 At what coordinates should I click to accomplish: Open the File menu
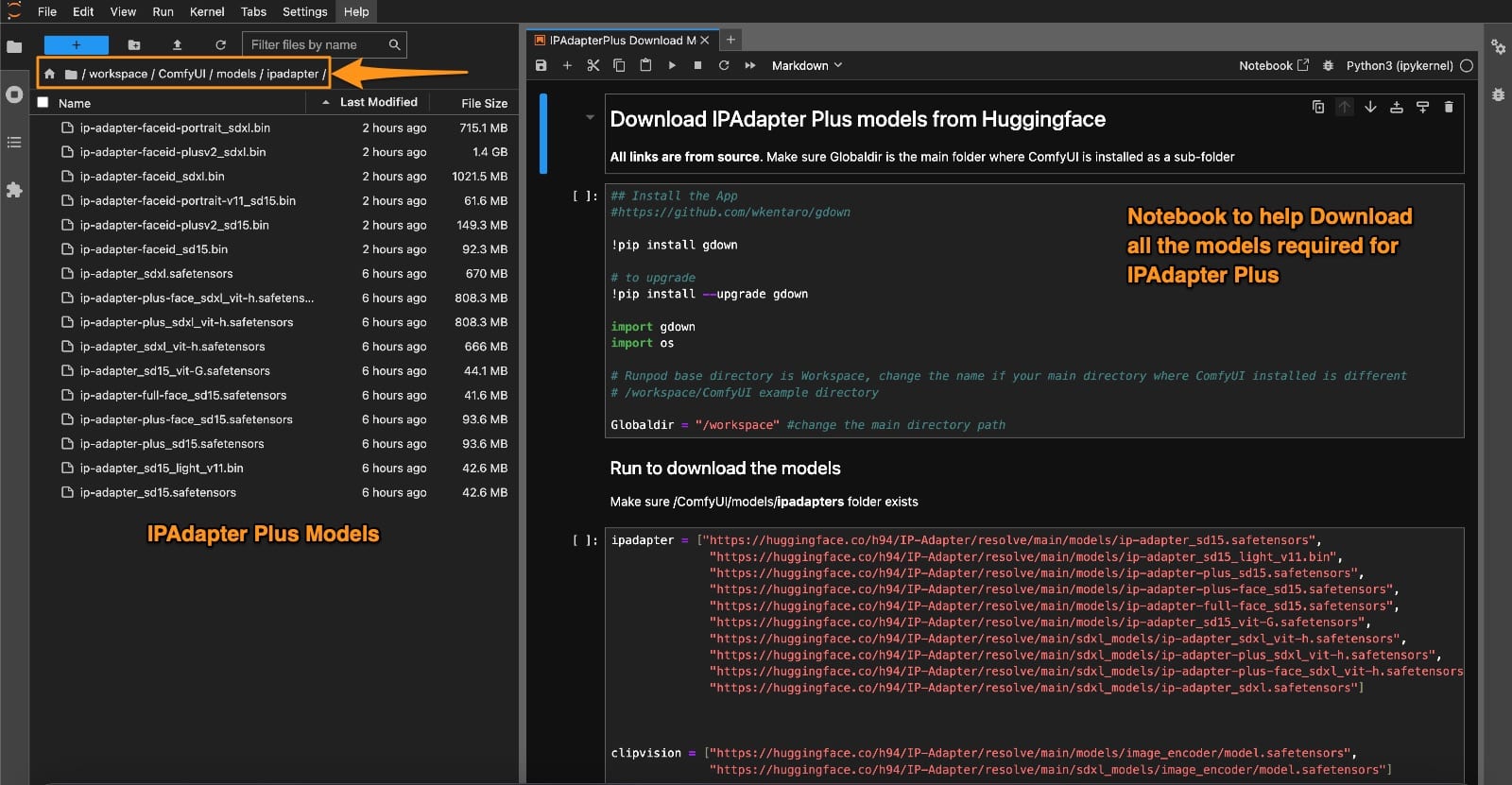click(47, 11)
